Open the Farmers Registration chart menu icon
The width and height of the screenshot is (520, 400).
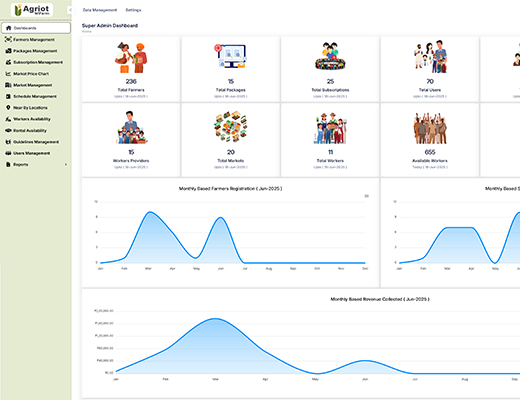pos(366,196)
